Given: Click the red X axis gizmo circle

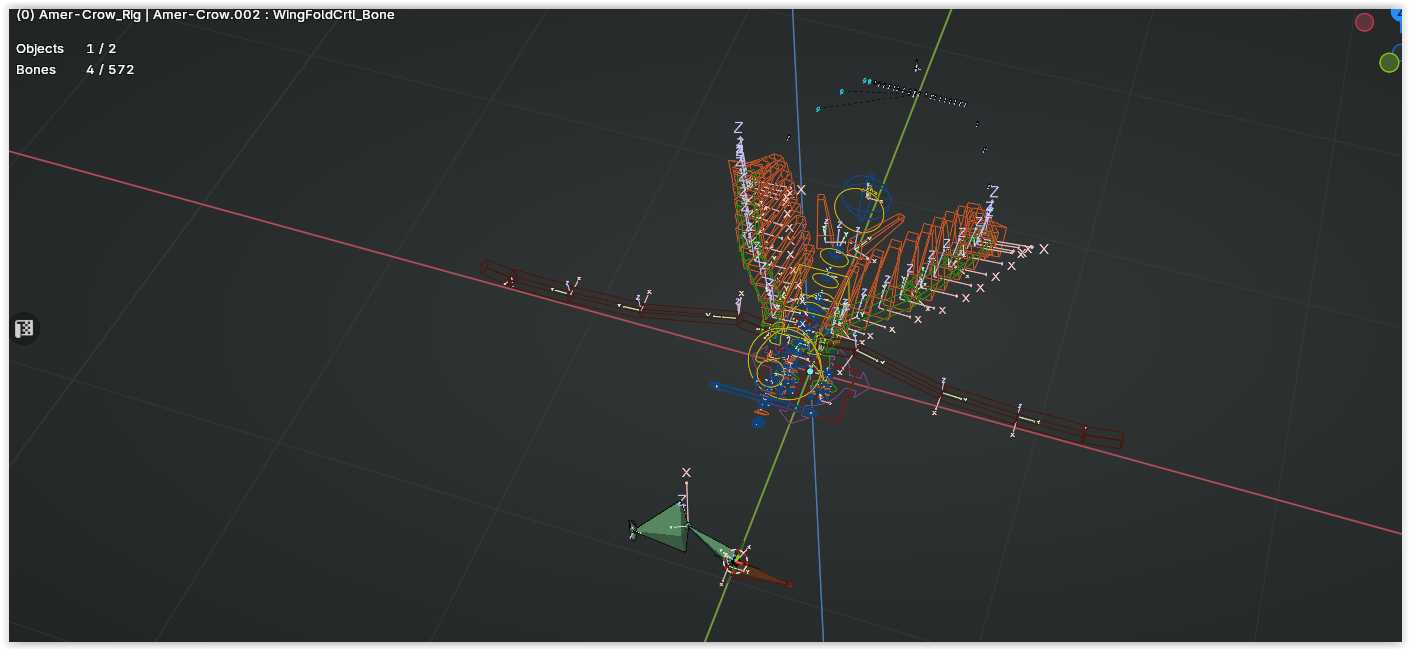Looking at the screenshot, I should click(1364, 22).
